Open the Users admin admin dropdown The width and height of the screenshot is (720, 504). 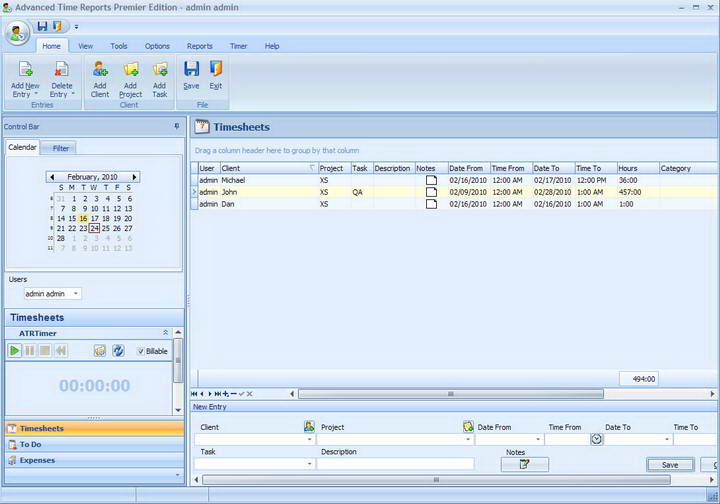click(76, 293)
